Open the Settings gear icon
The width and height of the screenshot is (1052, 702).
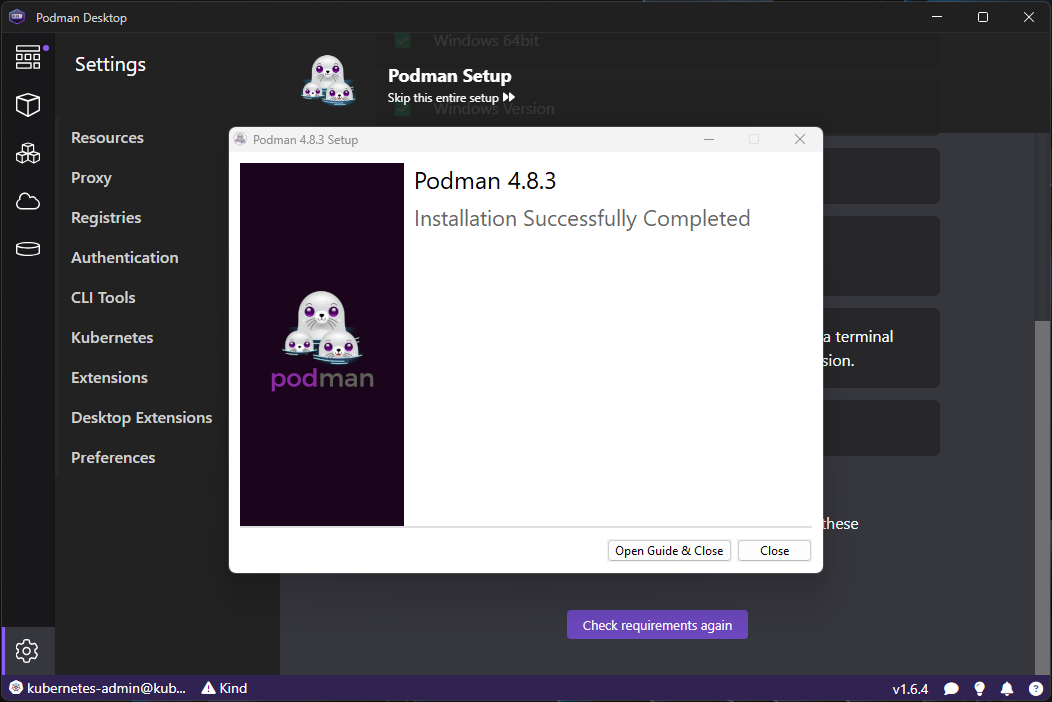(27, 651)
